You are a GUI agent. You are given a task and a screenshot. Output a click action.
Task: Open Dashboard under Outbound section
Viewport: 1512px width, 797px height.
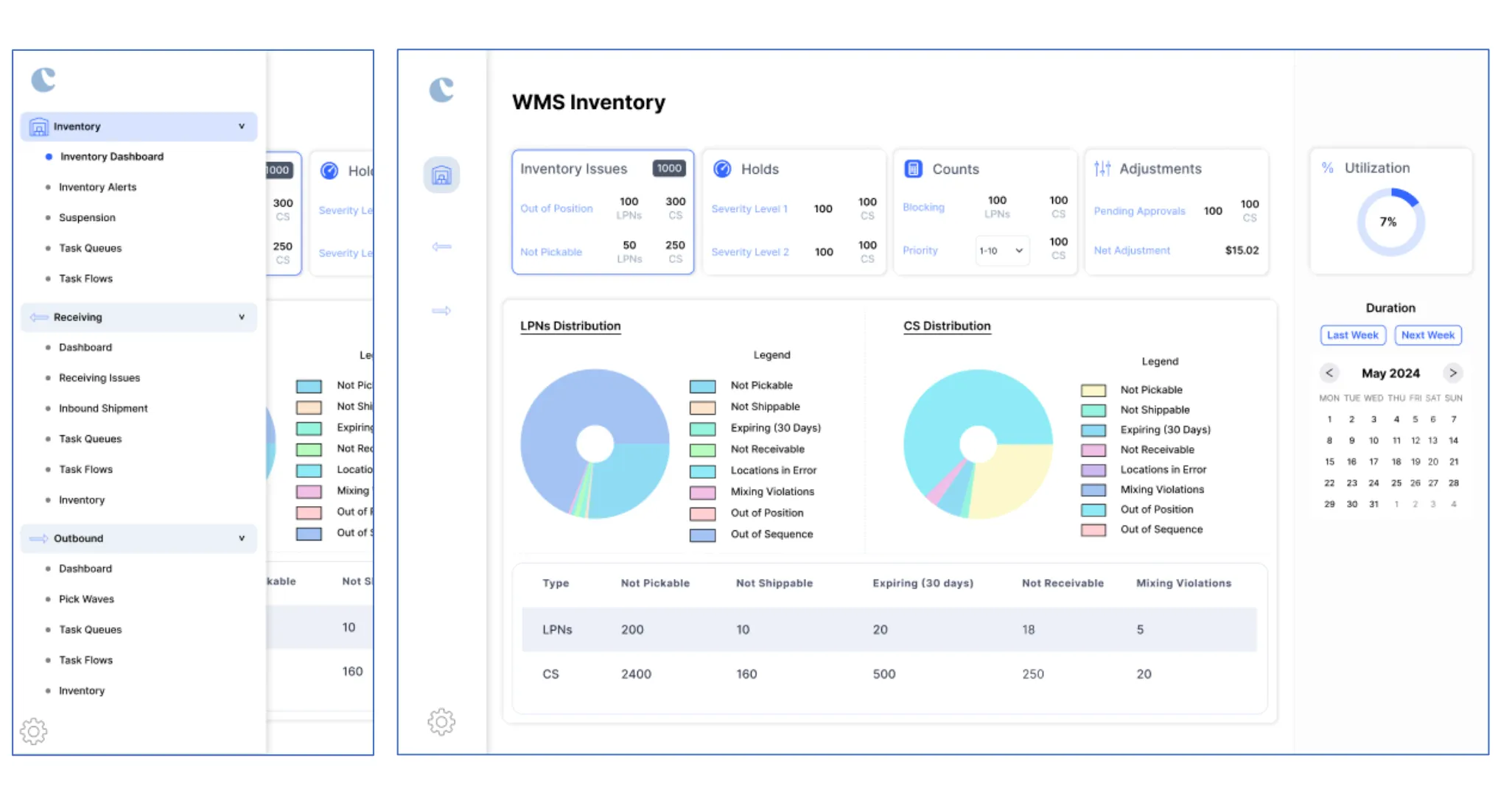pyautogui.click(x=85, y=569)
